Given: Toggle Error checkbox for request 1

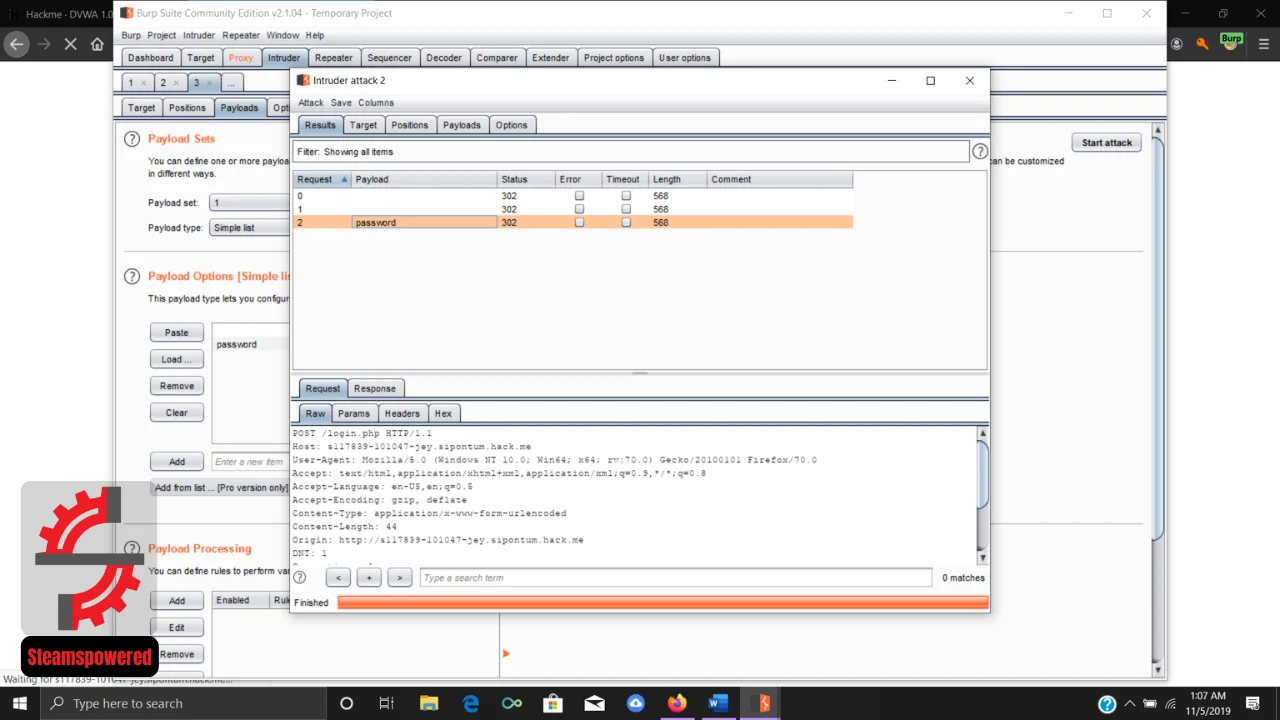Looking at the screenshot, I should [579, 209].
